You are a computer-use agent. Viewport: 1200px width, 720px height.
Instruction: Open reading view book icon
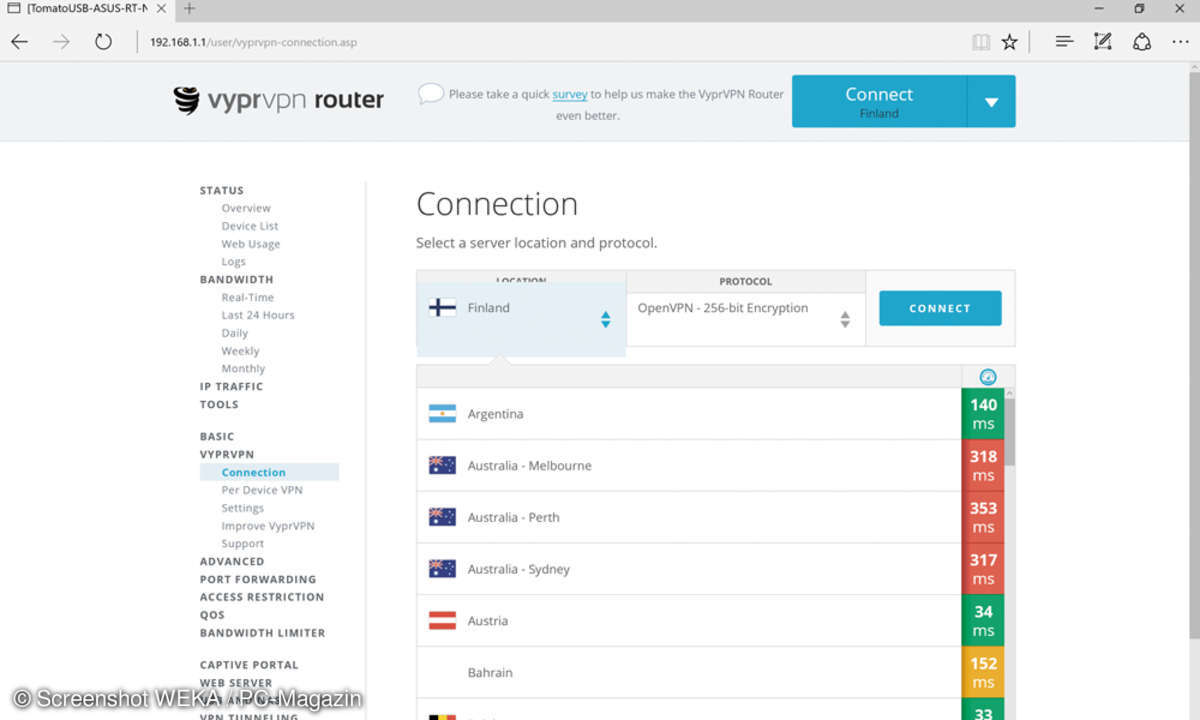click(x=981, y=42)
